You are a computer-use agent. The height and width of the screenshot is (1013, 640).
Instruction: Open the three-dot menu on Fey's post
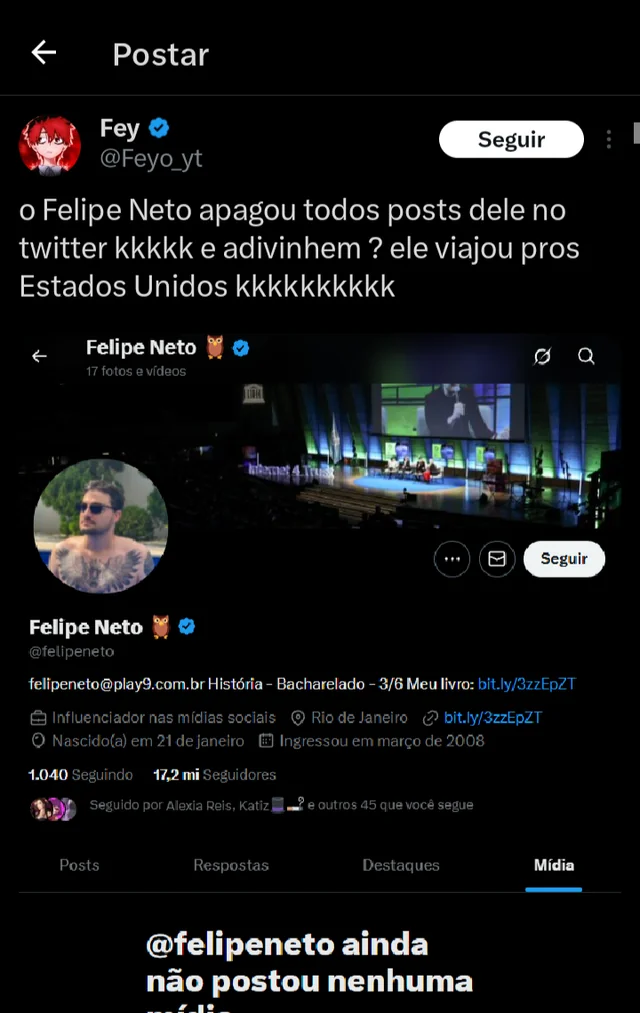point(608,140)
